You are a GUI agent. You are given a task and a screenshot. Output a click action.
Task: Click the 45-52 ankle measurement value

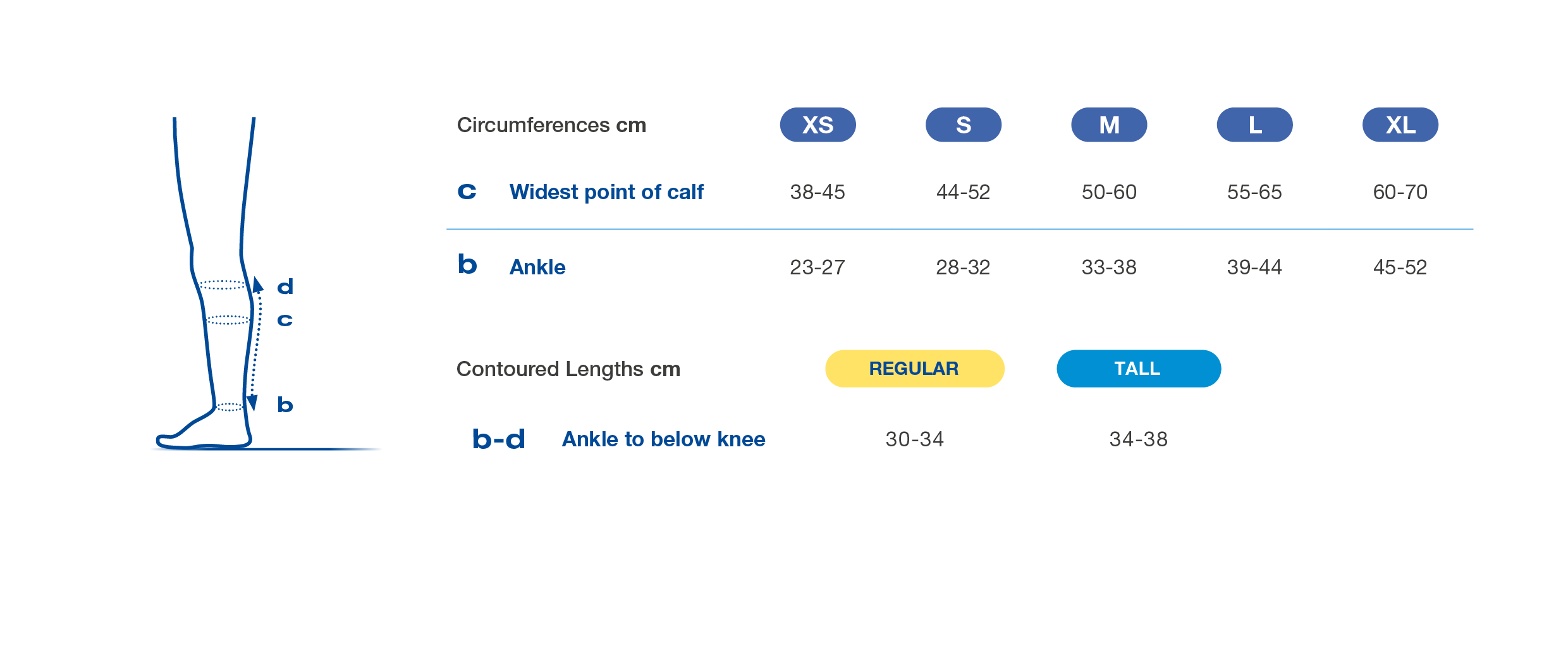click(1400, 267)
